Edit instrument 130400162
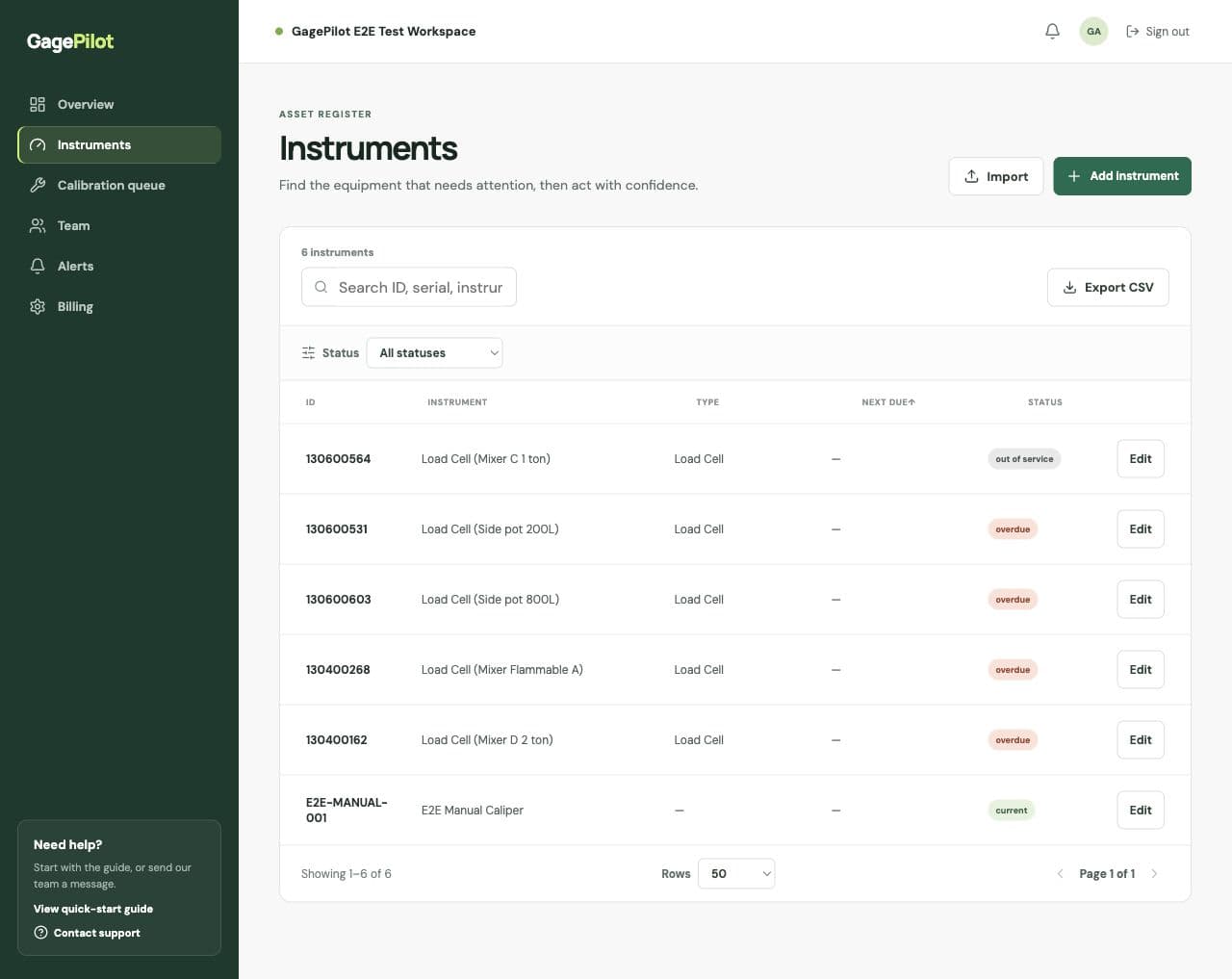The height and width of the screenshot is (979, 1232). [1141, 739]
